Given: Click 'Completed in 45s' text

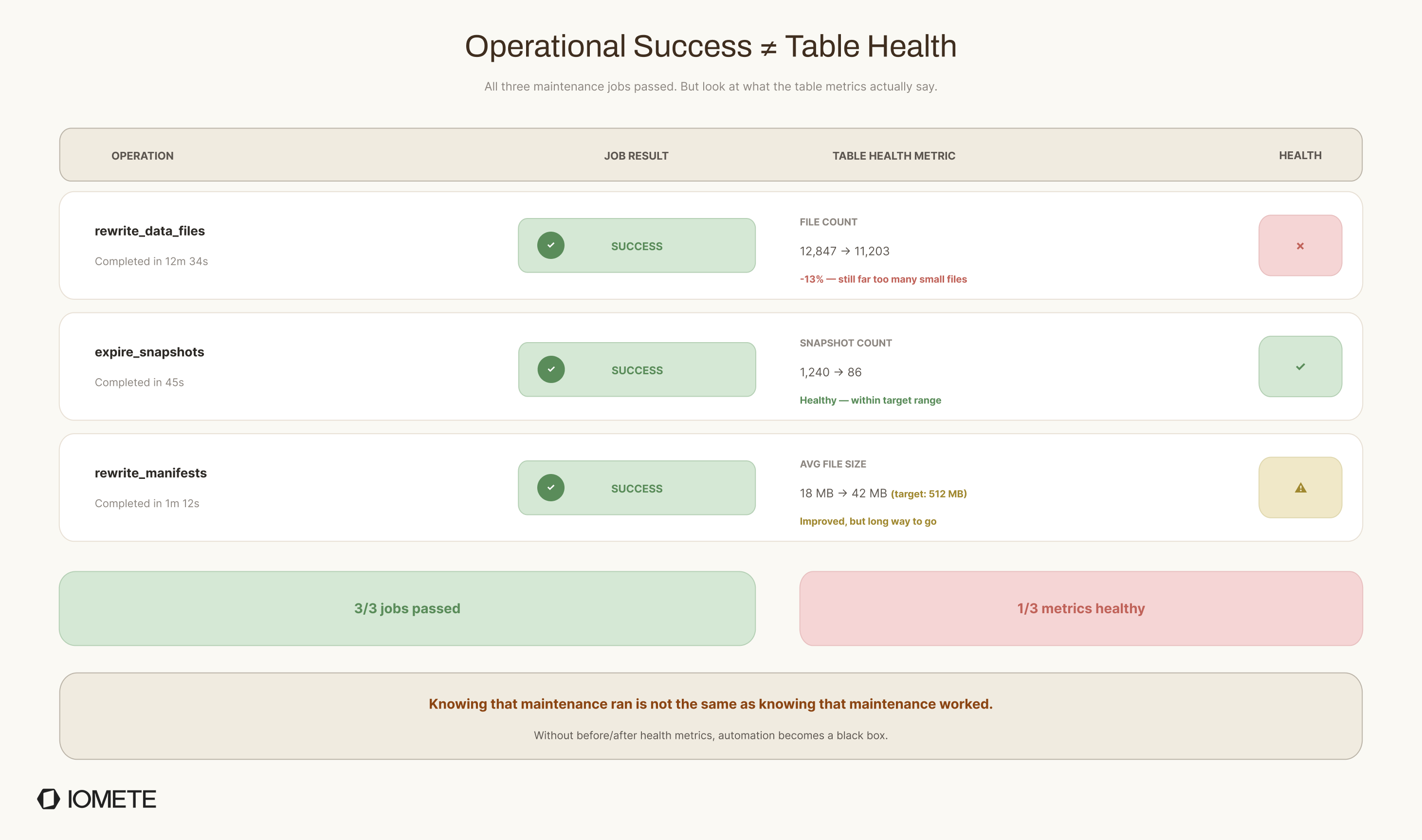Looking at the screenshot, I should [139, 383].
